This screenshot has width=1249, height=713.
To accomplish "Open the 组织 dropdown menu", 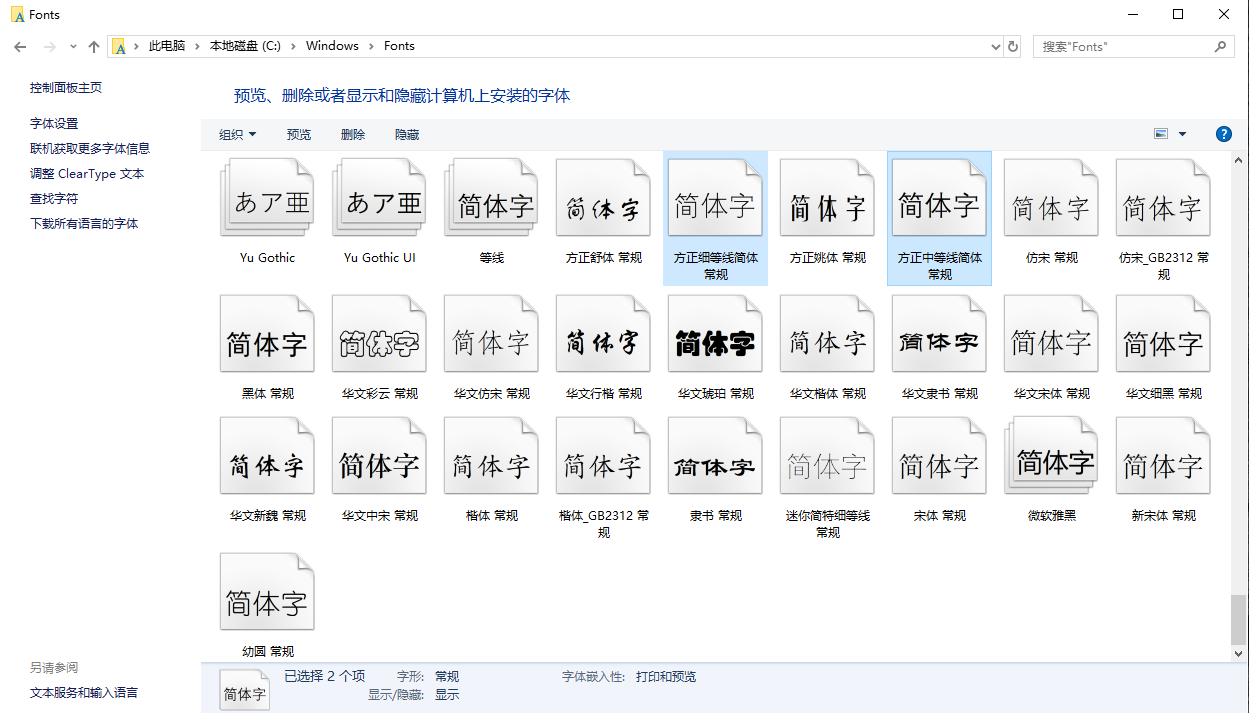I will pyautogui.click(x=238, y=134).
